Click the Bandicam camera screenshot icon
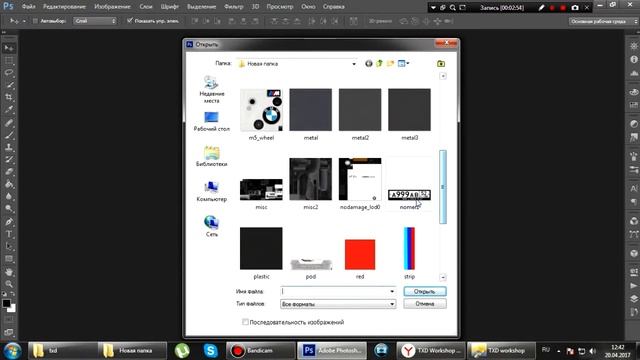640x360 pixels. tap(575, 7)
